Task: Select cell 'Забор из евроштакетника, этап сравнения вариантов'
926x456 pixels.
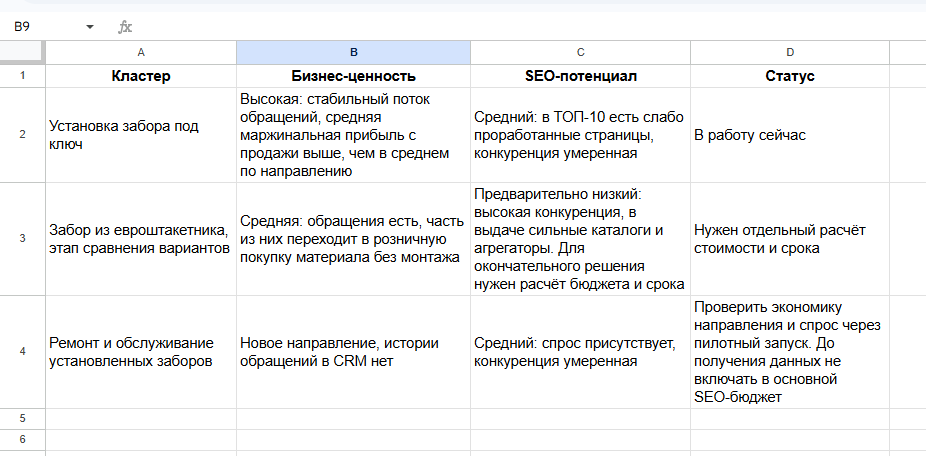Action: pos(141,239)
